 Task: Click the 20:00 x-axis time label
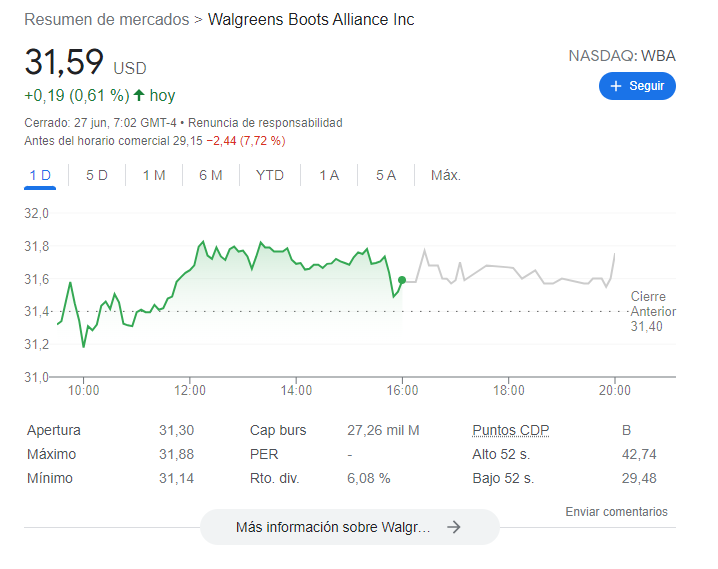tap(615, 390)
